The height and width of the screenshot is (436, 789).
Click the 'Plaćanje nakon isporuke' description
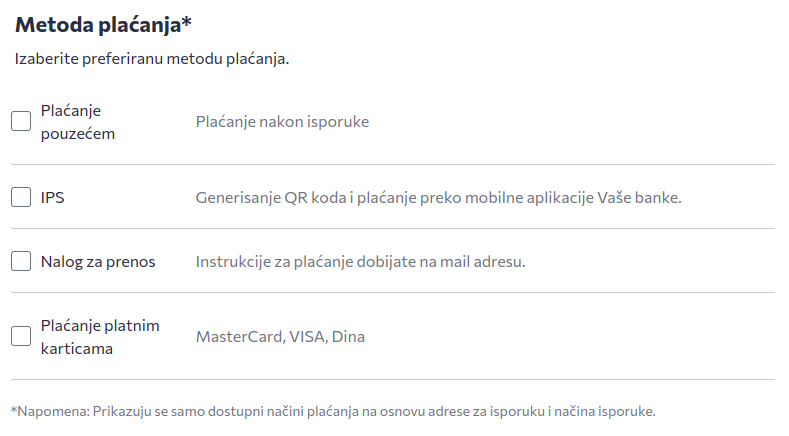tap(282, 121)
